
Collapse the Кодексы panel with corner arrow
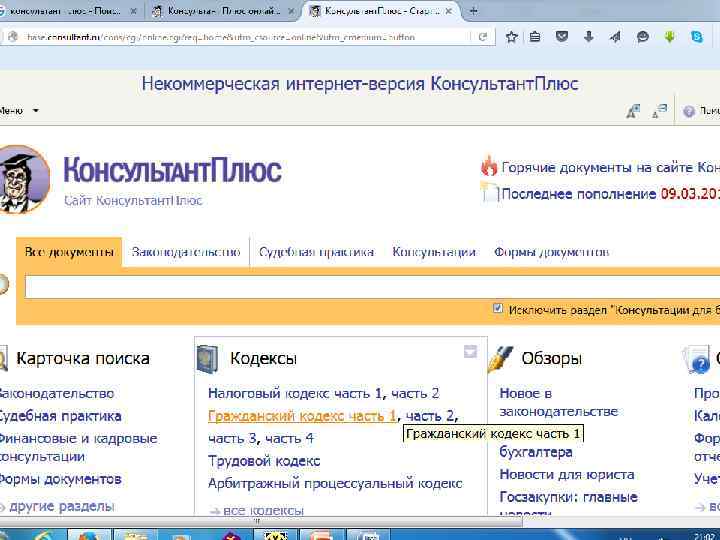point(470,352)
